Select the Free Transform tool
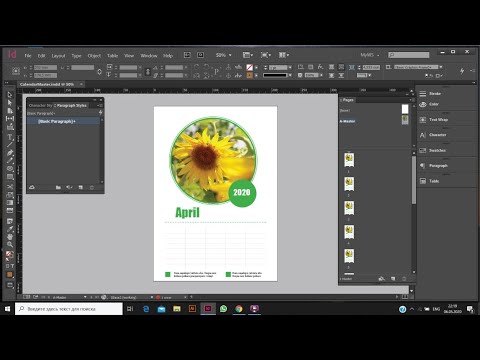The height and width of the screenshot is (360, 480). (x=10, y=195)
